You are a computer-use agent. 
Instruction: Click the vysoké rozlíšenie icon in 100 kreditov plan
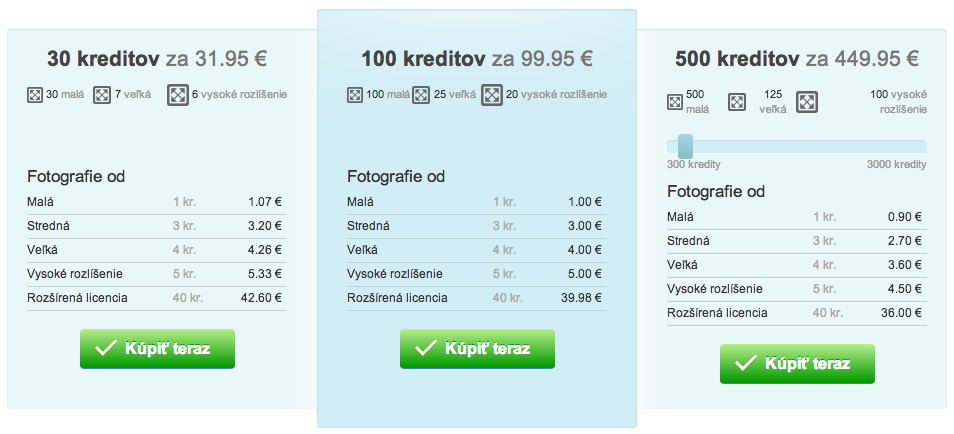(x=492, y=95)
